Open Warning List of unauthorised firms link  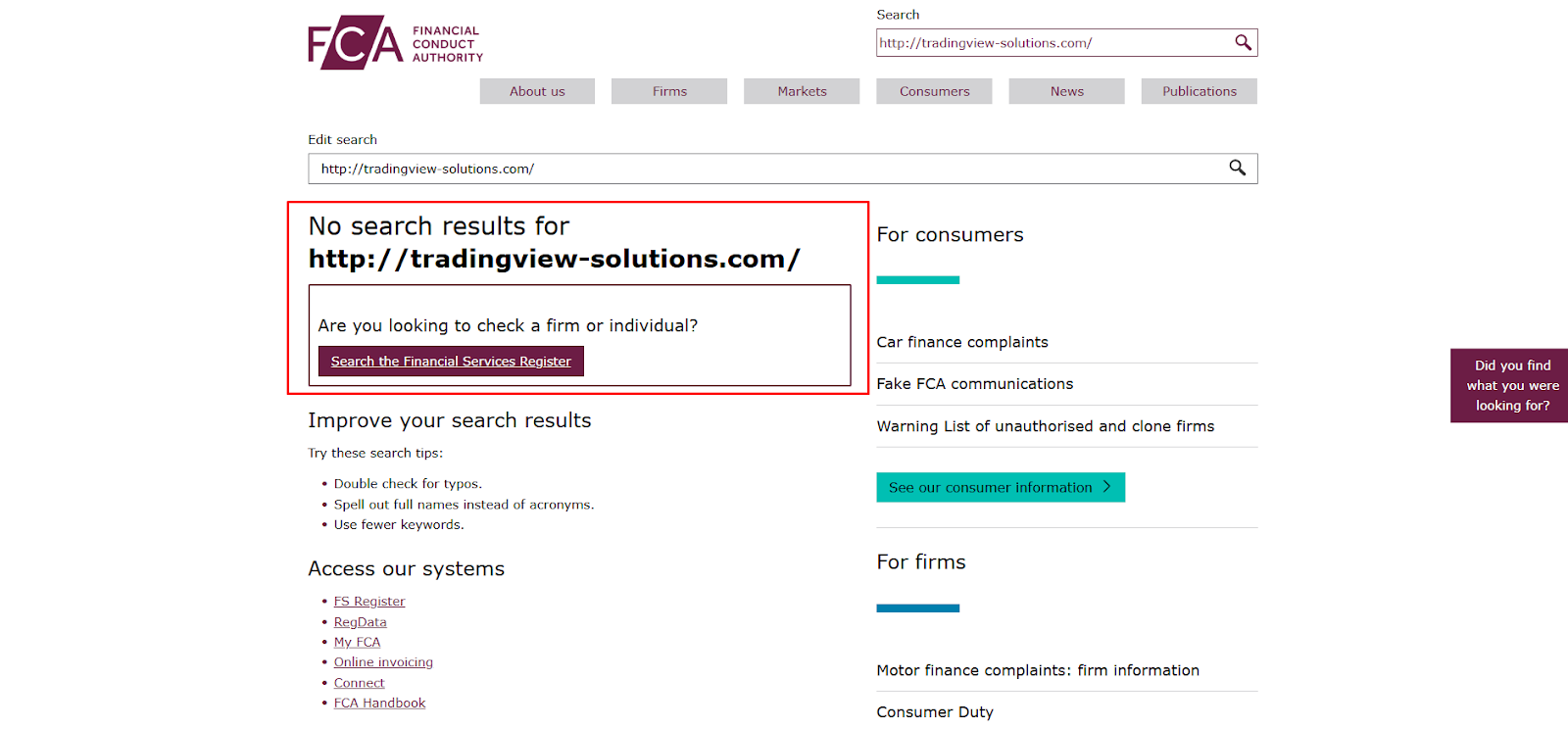1045,426
